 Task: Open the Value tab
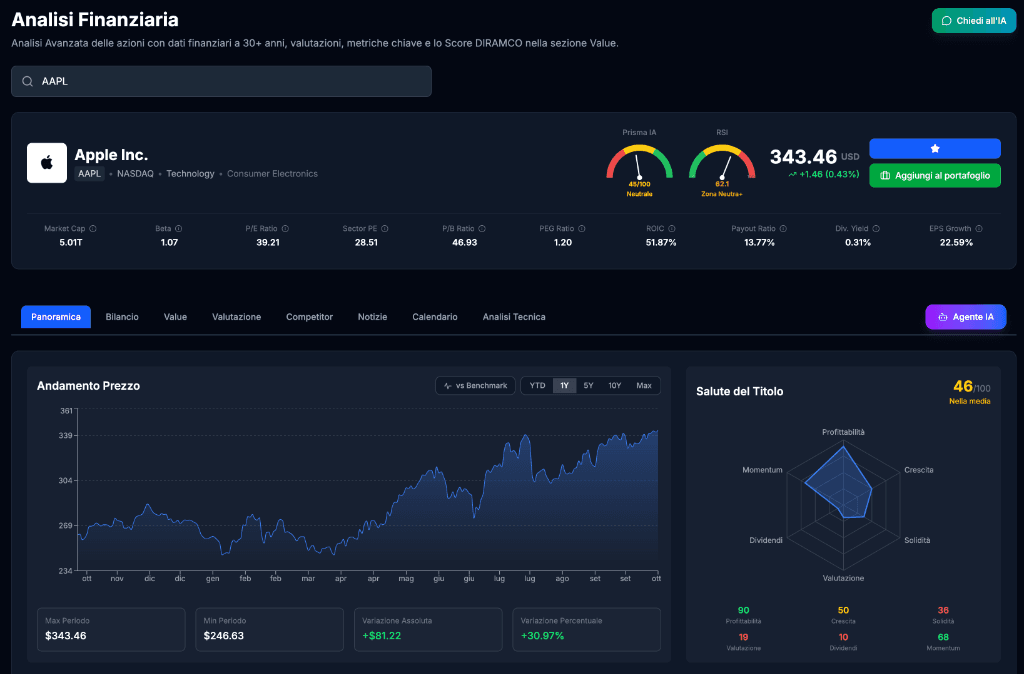(x=175, y=317)
